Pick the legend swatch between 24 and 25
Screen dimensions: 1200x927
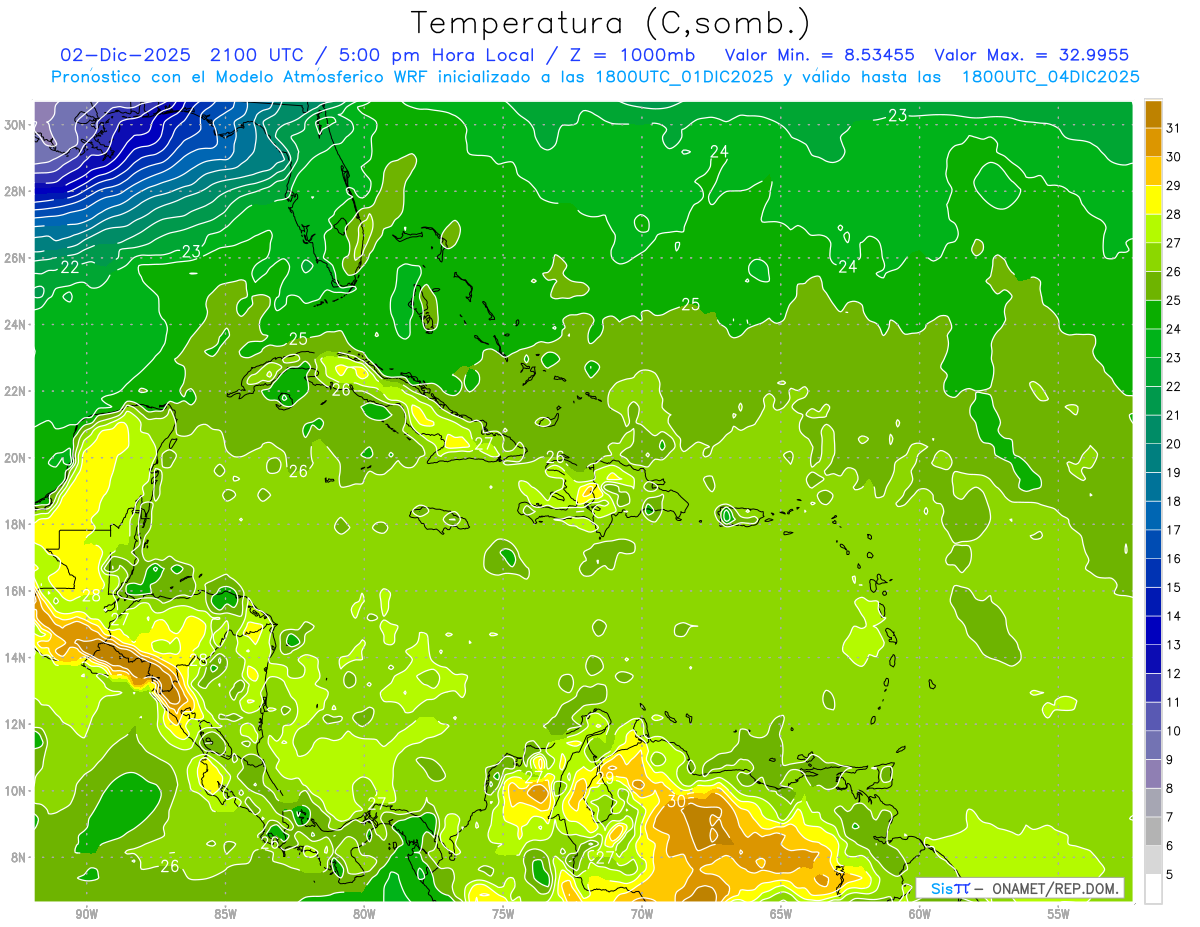[1153, 314]
